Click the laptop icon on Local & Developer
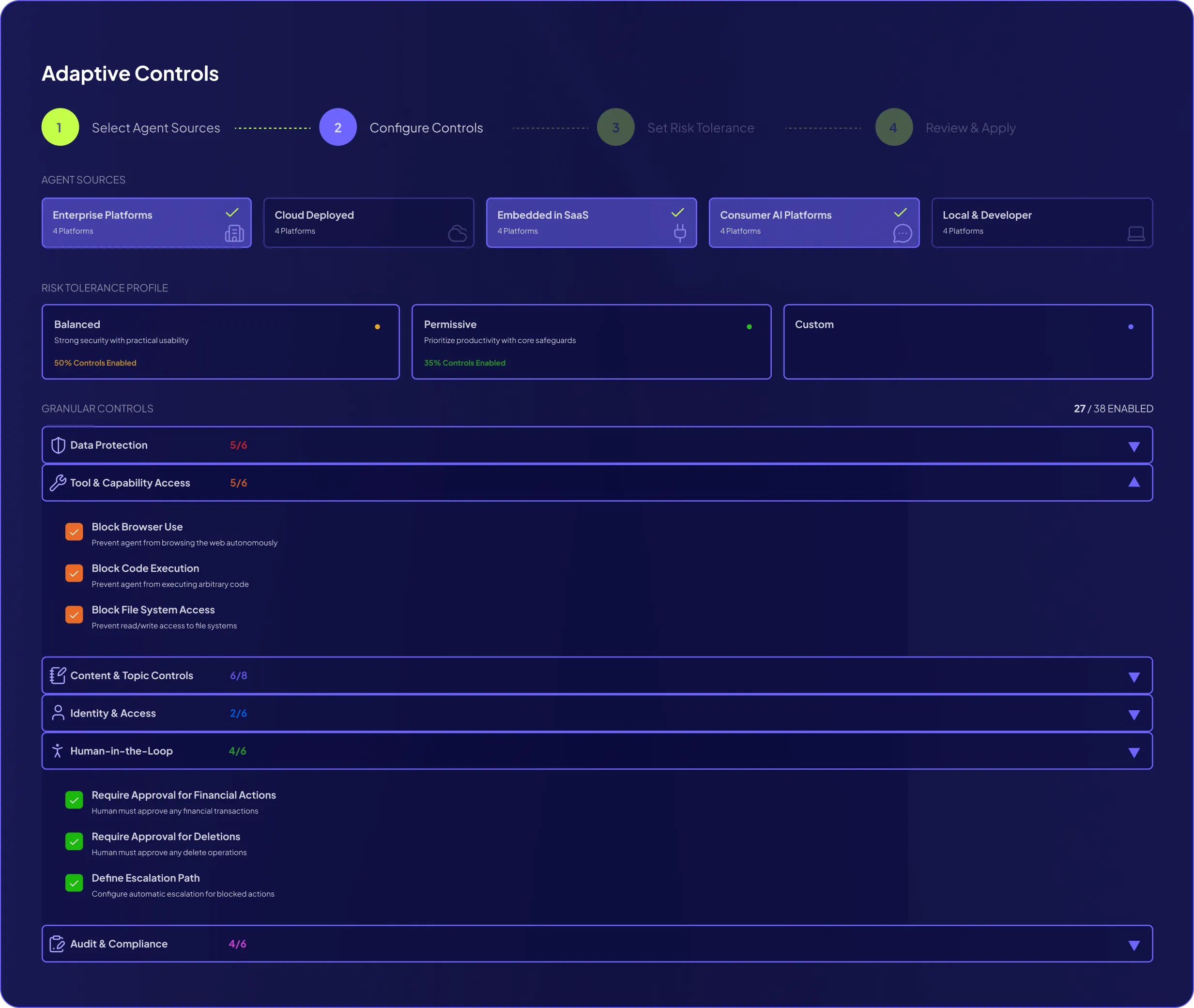 point(1136,233)
